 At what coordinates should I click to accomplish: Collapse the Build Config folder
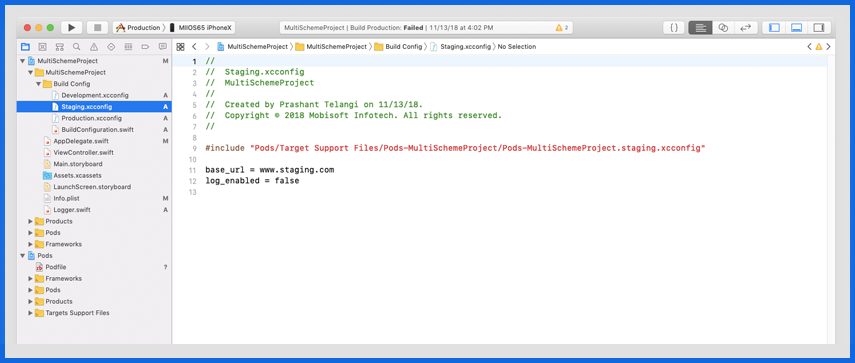[39, 84]
